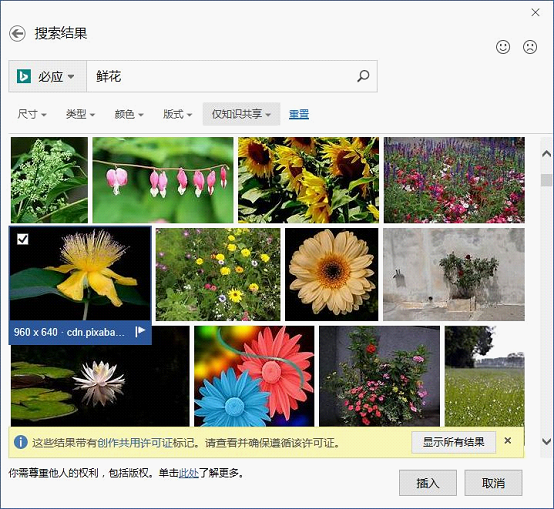Click the scrollbar down arrow
This screenshot has height=509, width=554.
[x=546, y=441]
